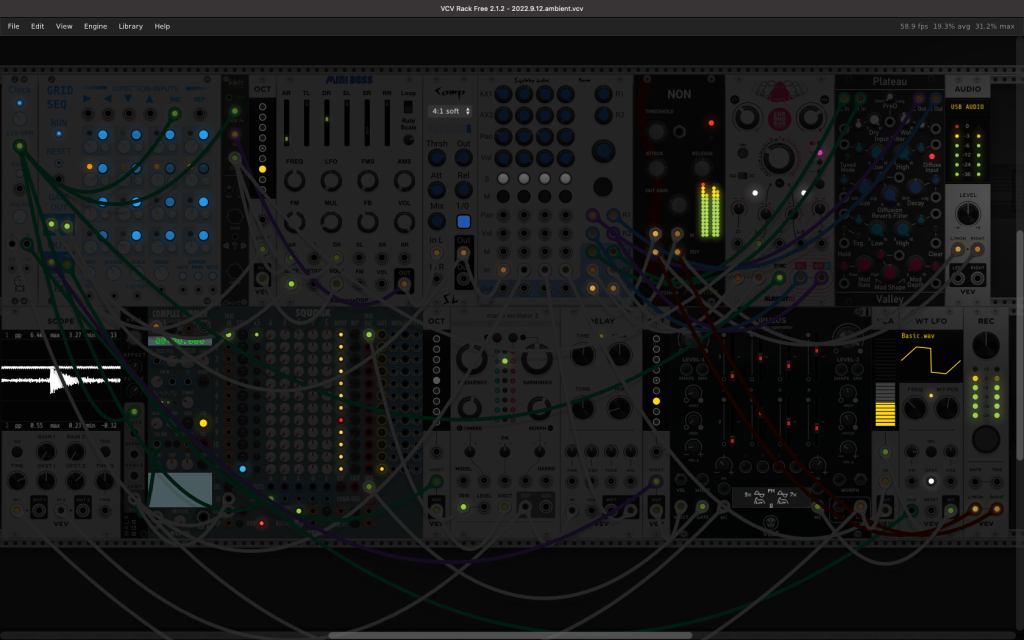Click the Delay TONE knob
Screen dimensions: 1024x640
[582, 408]
